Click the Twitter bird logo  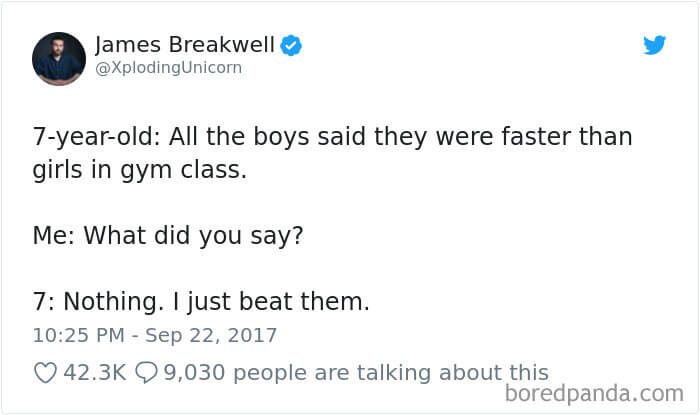point(654,45)
